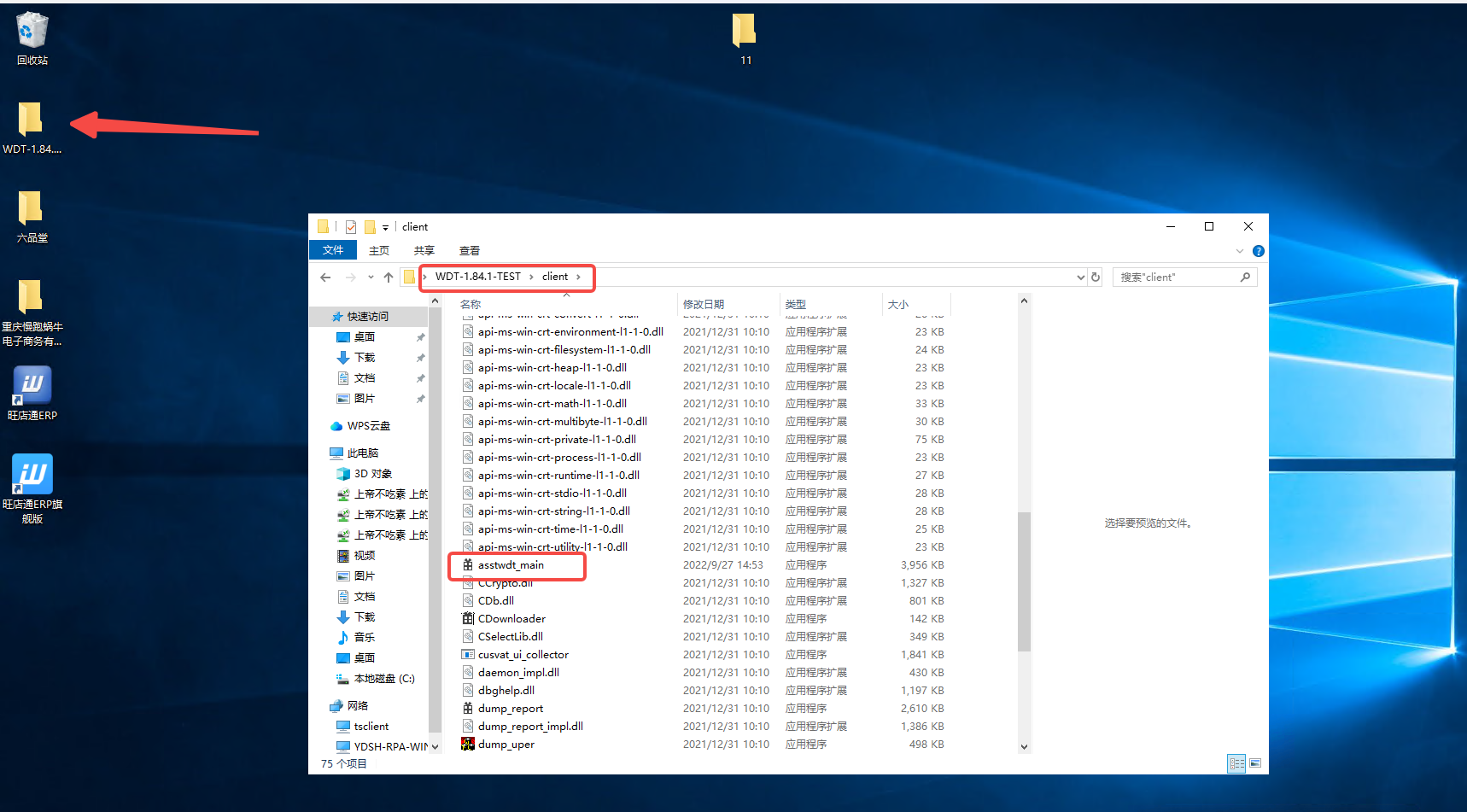The image size is (1467, 812).
Task: Select pinned 桌面 under quick access
Action: pyautogui.click(x=365, y=337)
